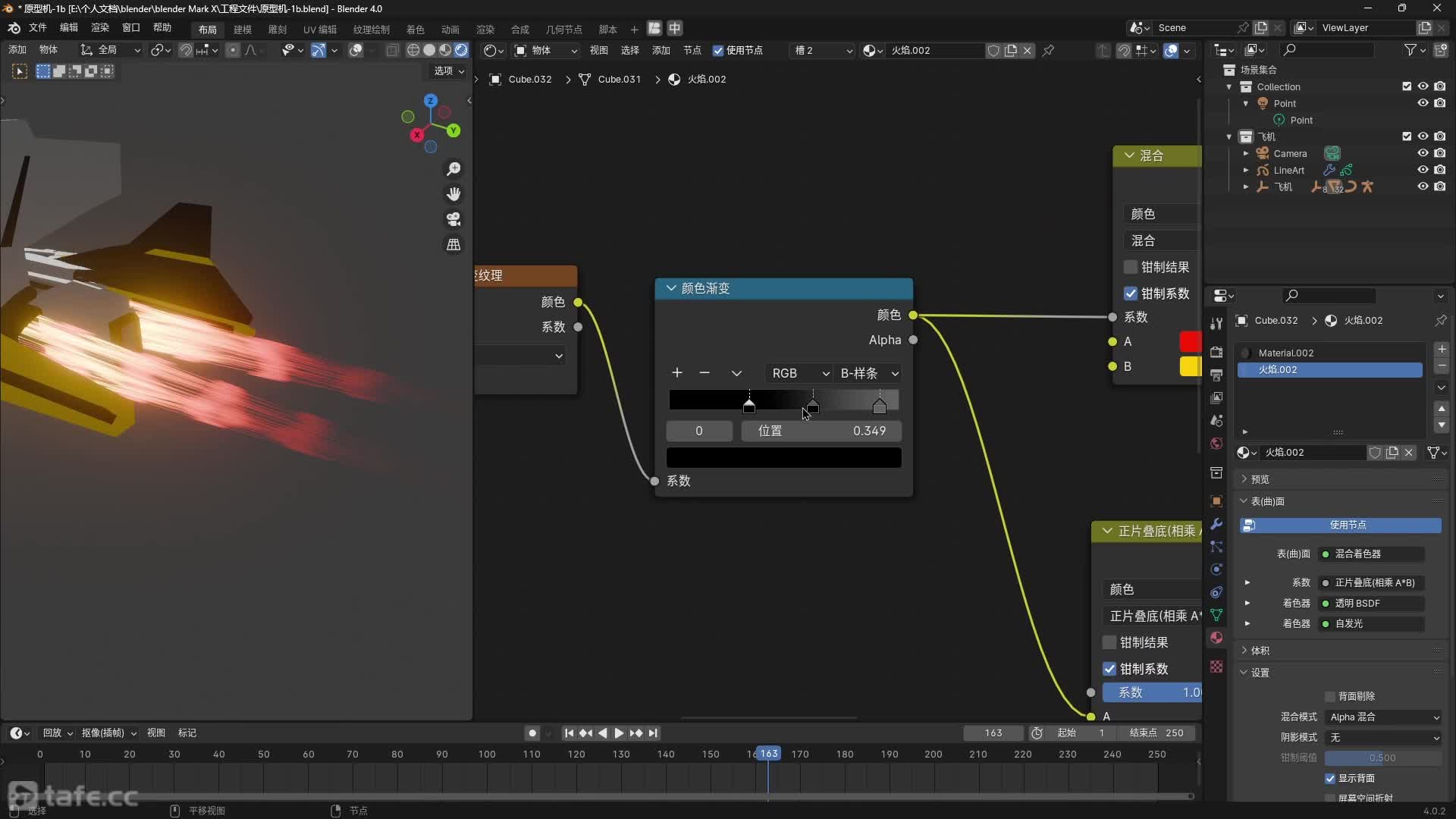Click the 混合着色器 surface shader button
The width and height of the screenshot is (1456, 819).
point(1371,554)
